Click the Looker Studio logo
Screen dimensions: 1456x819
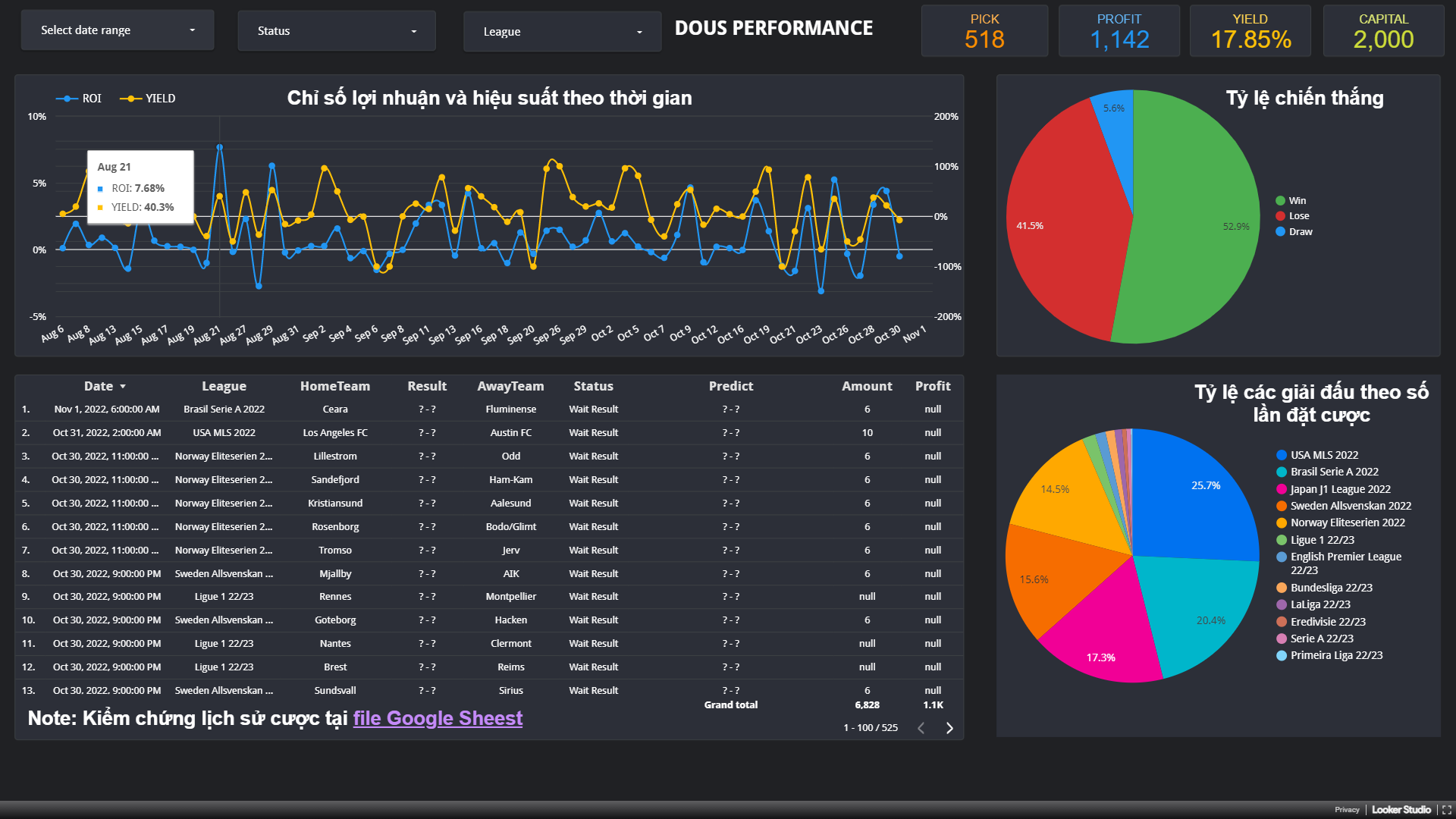[1401, 810]
